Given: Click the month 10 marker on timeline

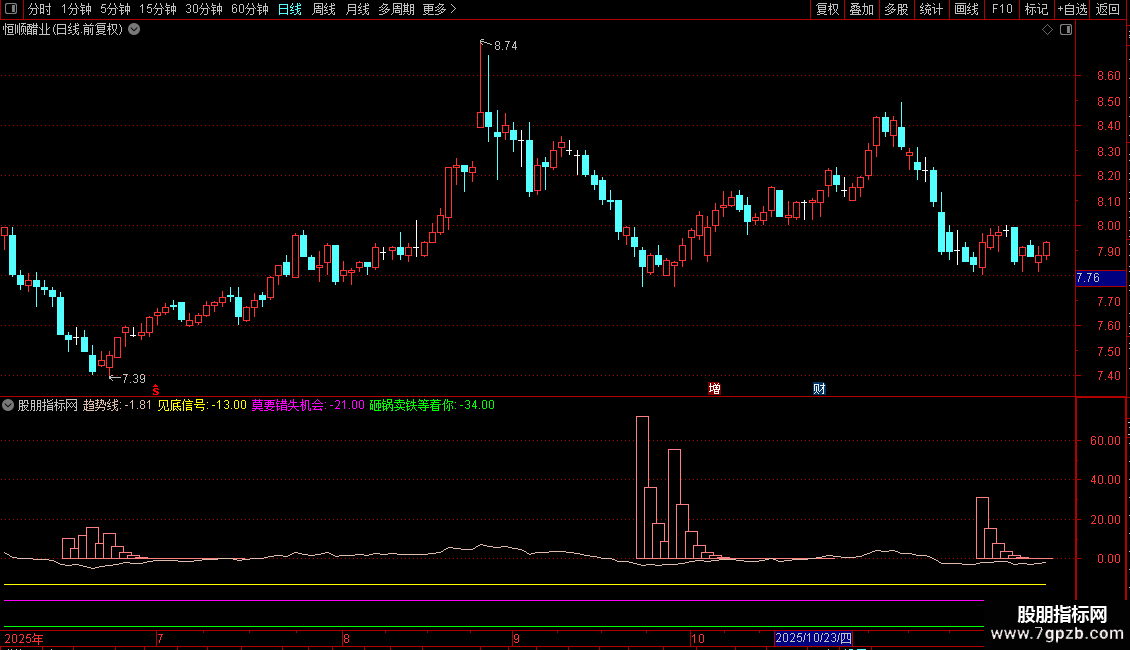Looking at the screenshot, I should 698,638.
